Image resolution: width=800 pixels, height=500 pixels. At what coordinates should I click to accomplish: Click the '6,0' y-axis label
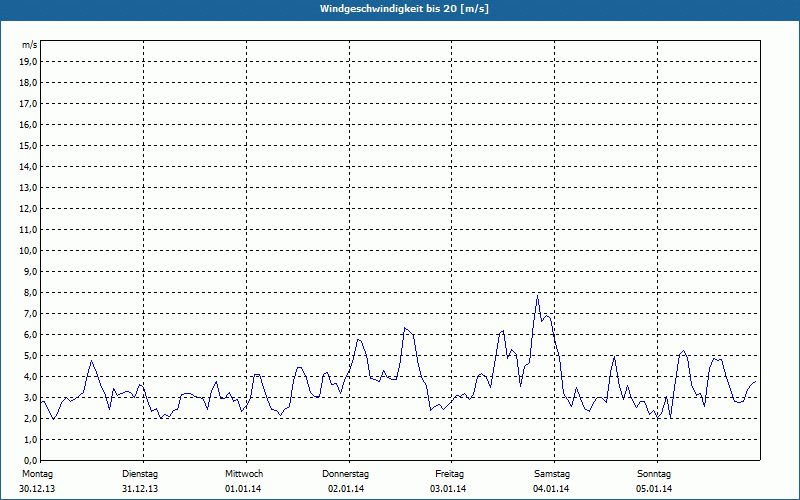pyautogui.click(x=31, y=334)
